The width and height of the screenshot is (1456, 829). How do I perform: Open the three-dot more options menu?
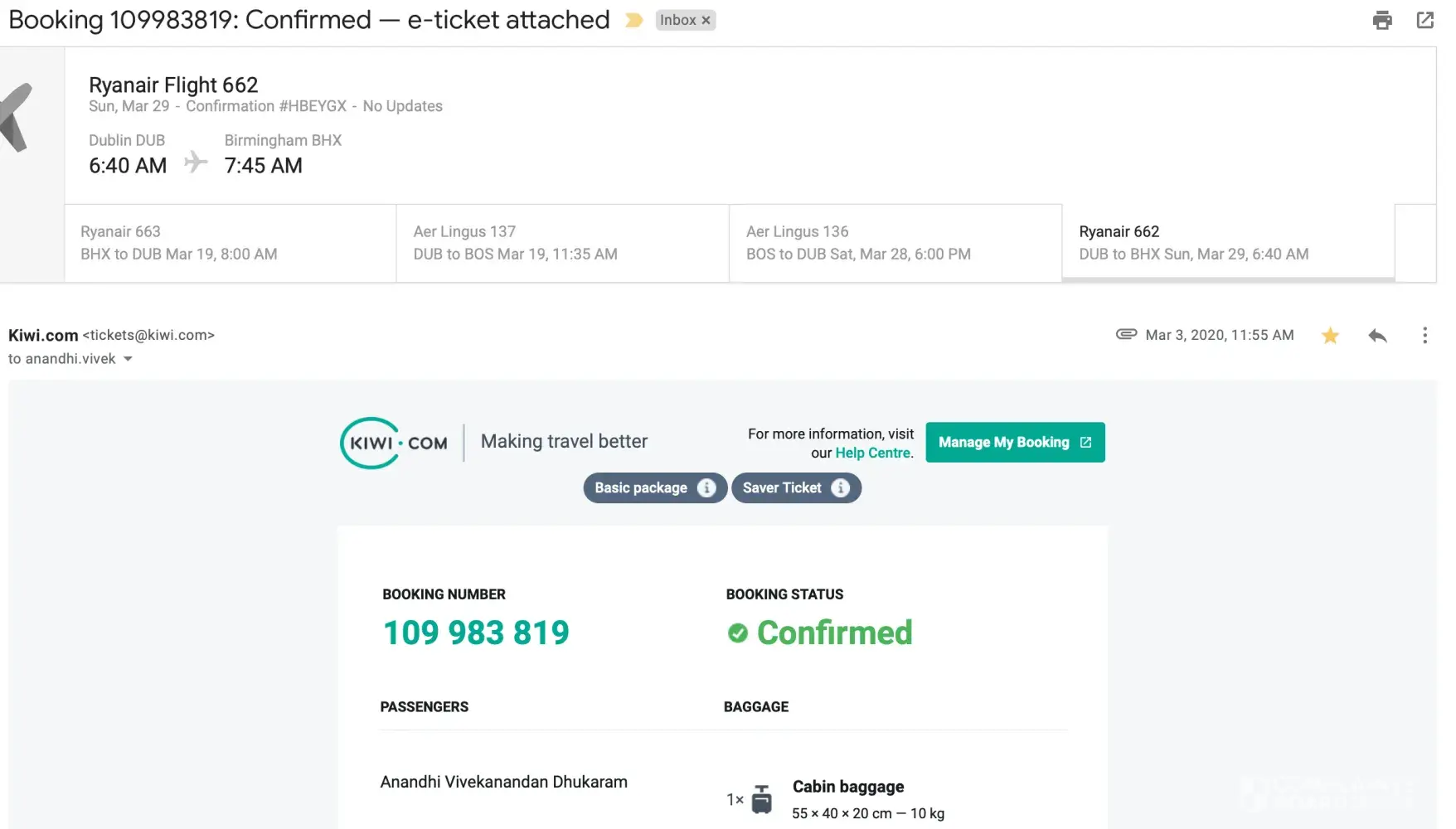coord(1424,336)
